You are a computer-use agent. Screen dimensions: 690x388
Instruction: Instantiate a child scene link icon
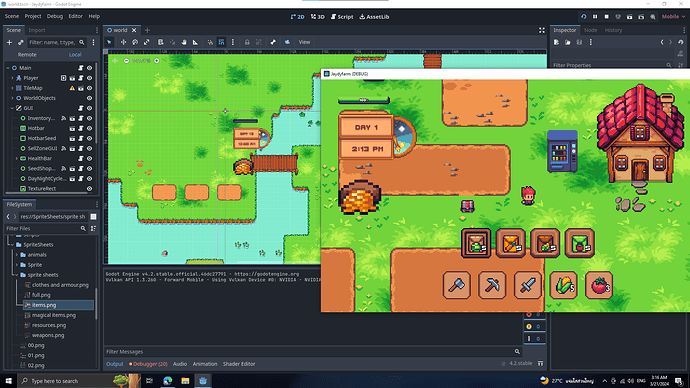coord(21,43)
